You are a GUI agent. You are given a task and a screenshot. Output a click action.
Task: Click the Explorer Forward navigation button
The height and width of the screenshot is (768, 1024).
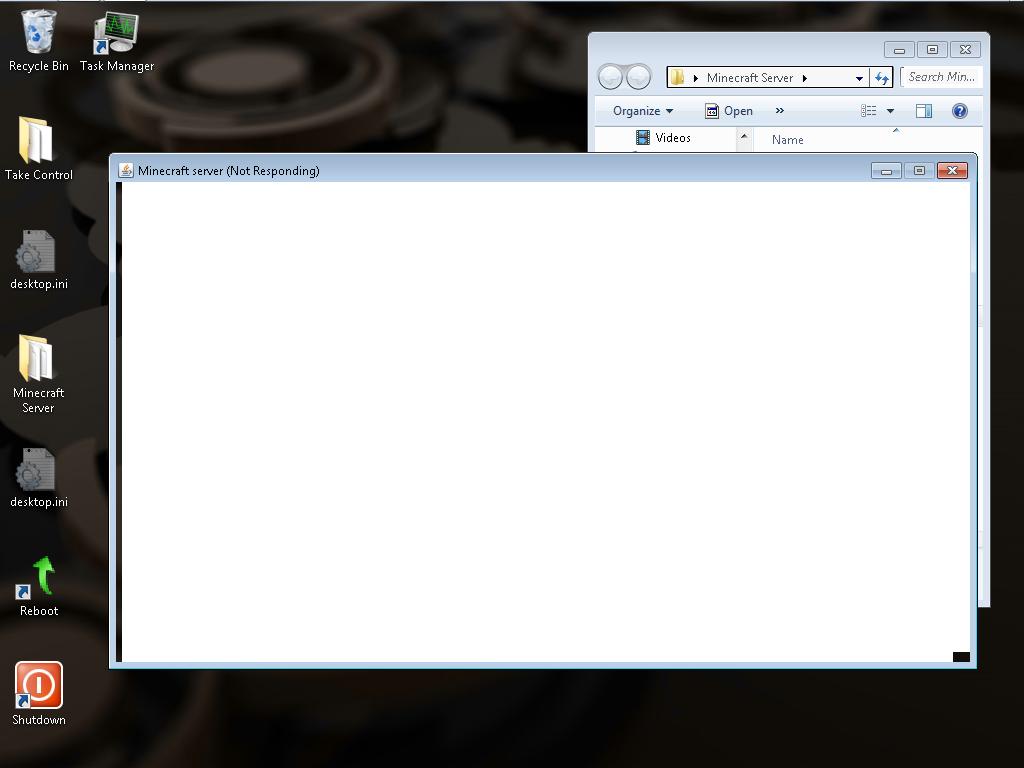coord(638,77)
